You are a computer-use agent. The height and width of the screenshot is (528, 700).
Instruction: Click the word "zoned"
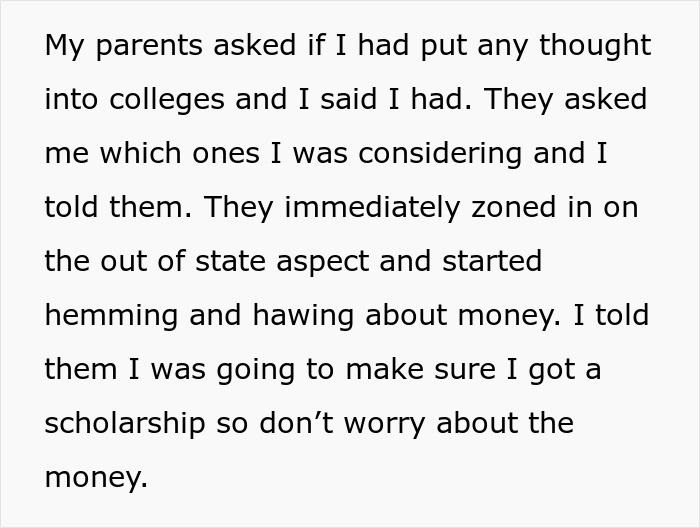click(514, 208)
